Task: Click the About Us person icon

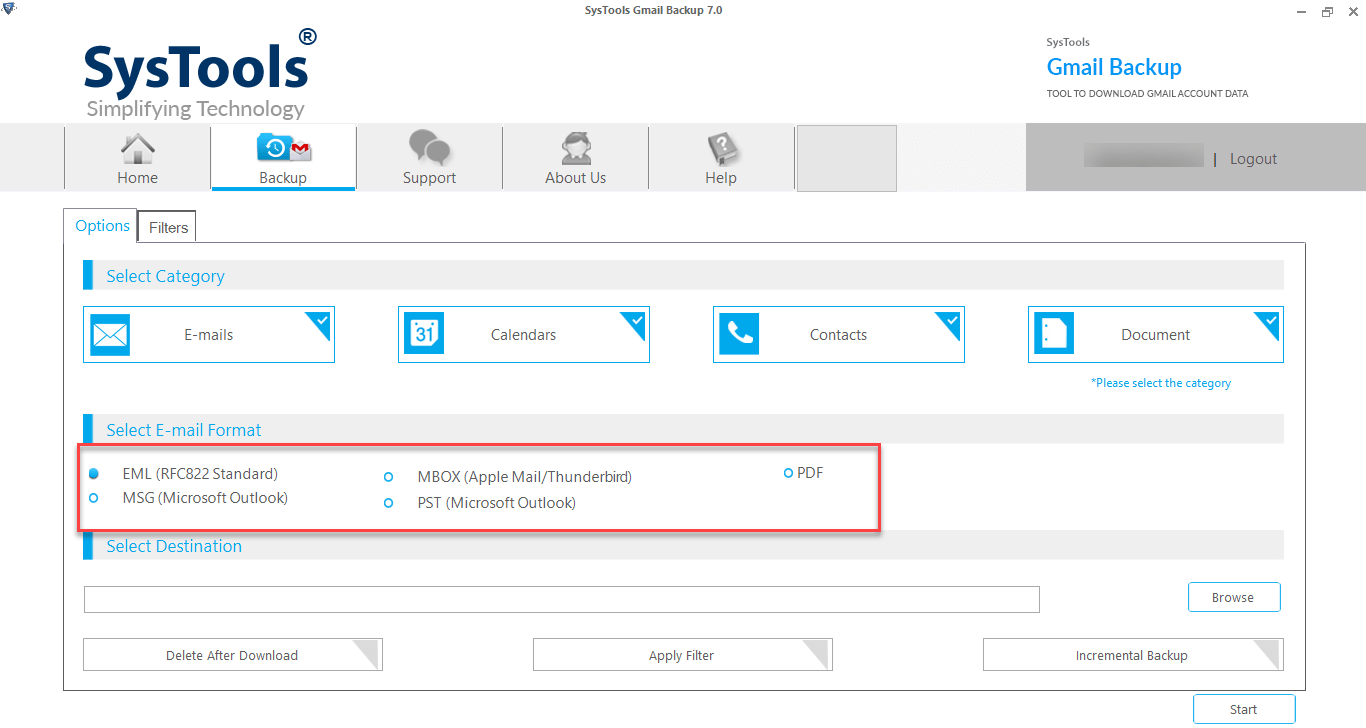Action: click(x=575, y=147)
